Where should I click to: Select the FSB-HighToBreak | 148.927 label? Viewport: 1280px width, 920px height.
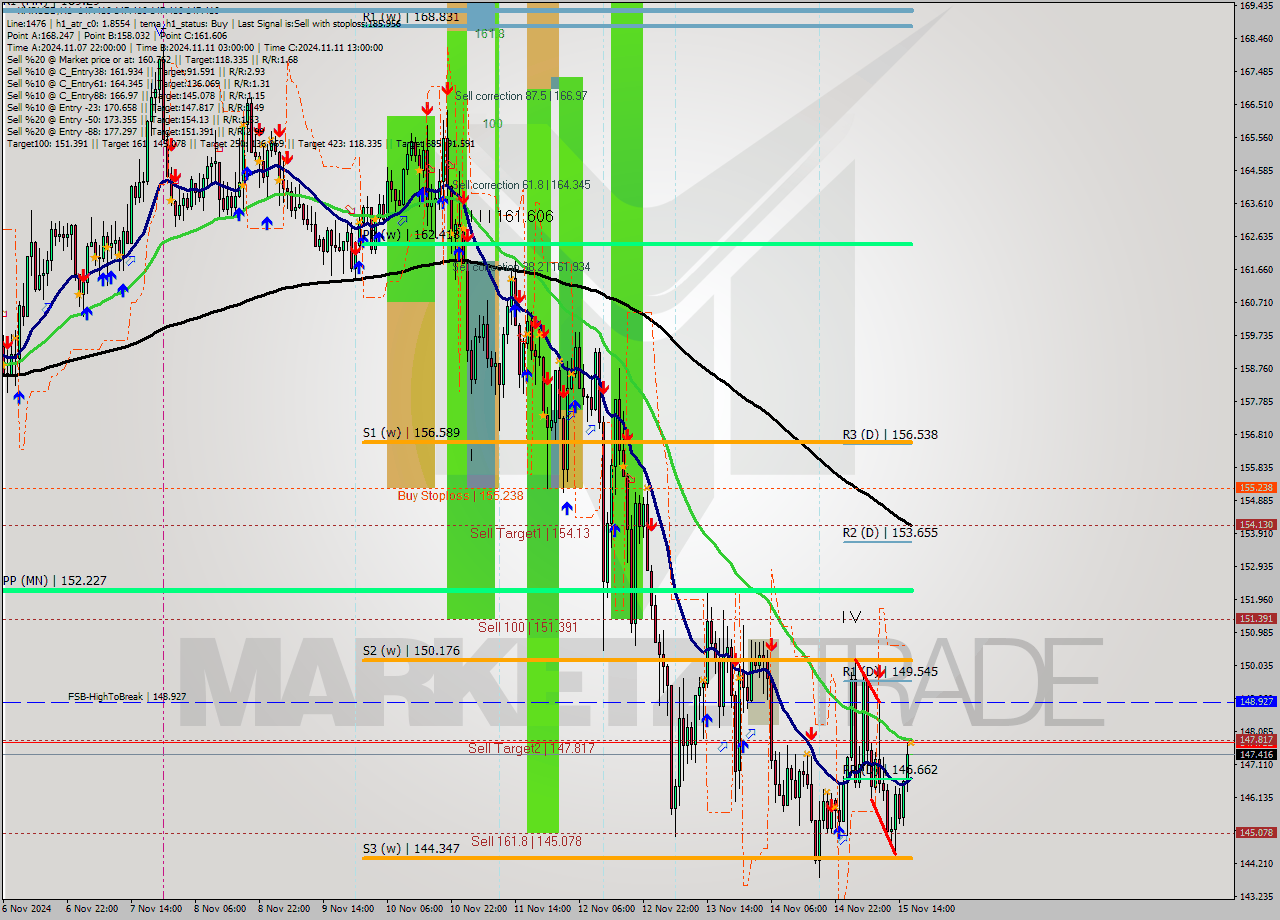coord(127,696)
